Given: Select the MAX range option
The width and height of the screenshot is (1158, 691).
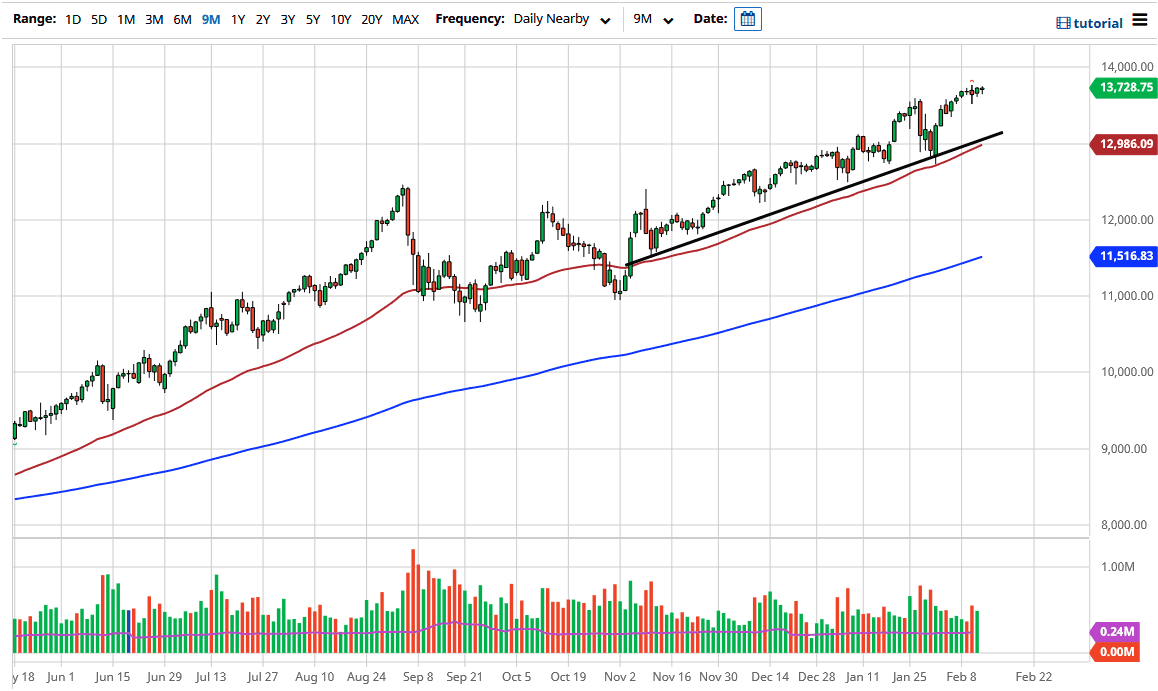Looking at the screenshot, I should point(405,18).
